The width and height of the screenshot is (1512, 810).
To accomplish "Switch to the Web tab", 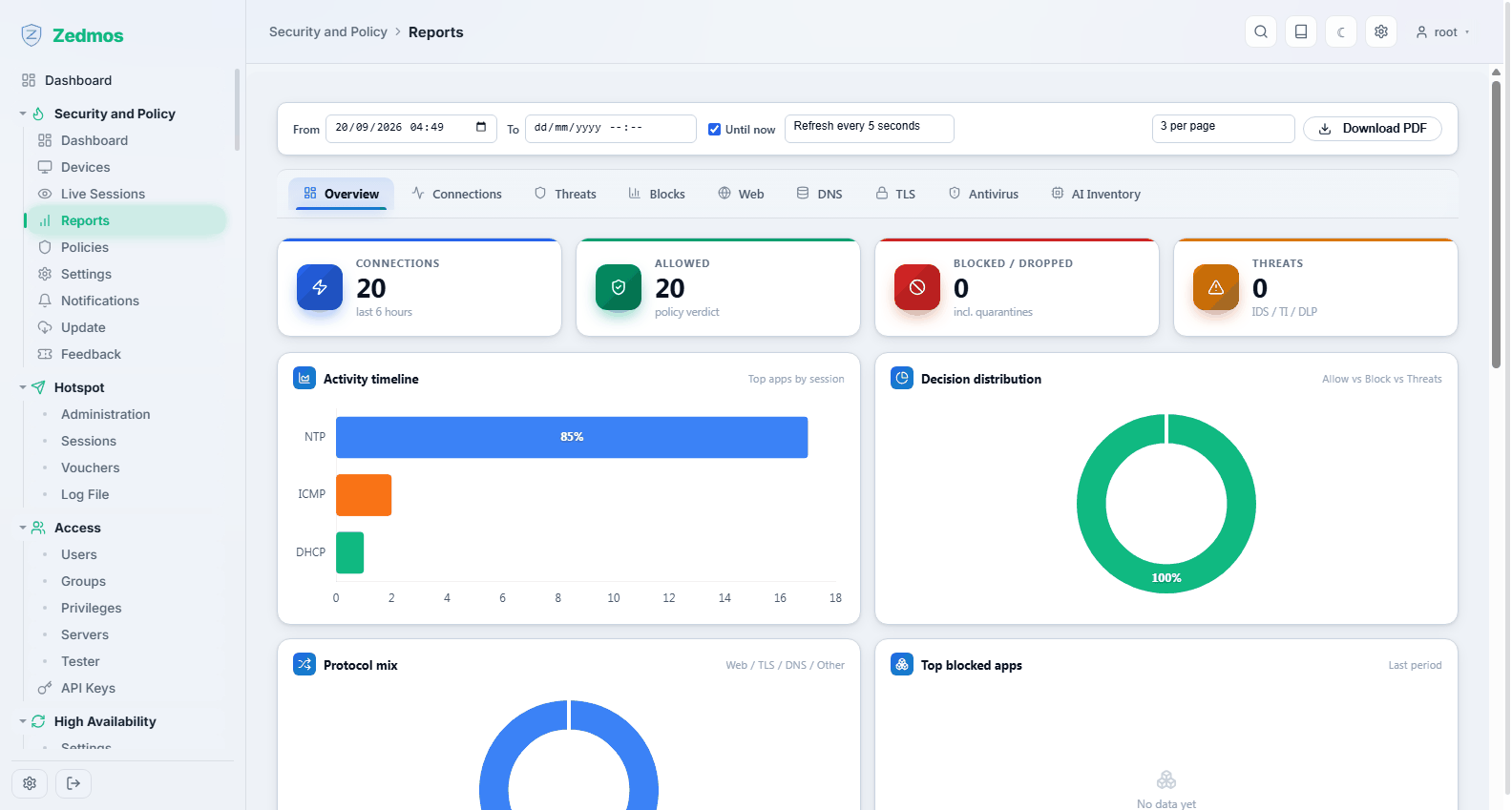I will (741, 194).
